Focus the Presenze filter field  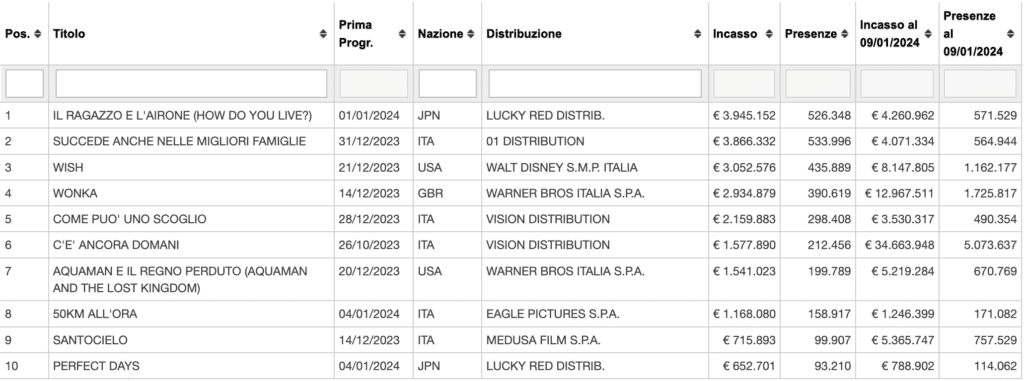coord(818,84)
